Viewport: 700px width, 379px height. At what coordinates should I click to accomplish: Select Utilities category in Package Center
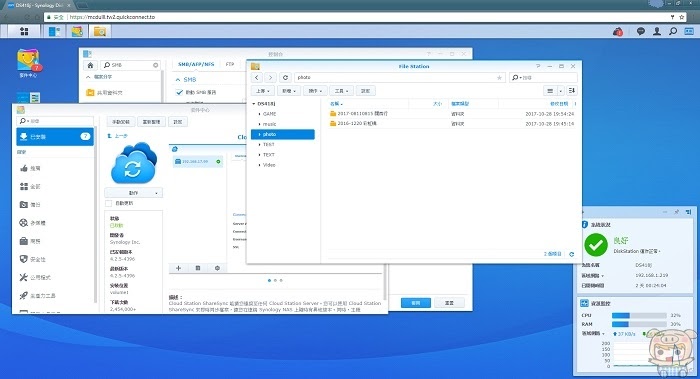point(55,277)
